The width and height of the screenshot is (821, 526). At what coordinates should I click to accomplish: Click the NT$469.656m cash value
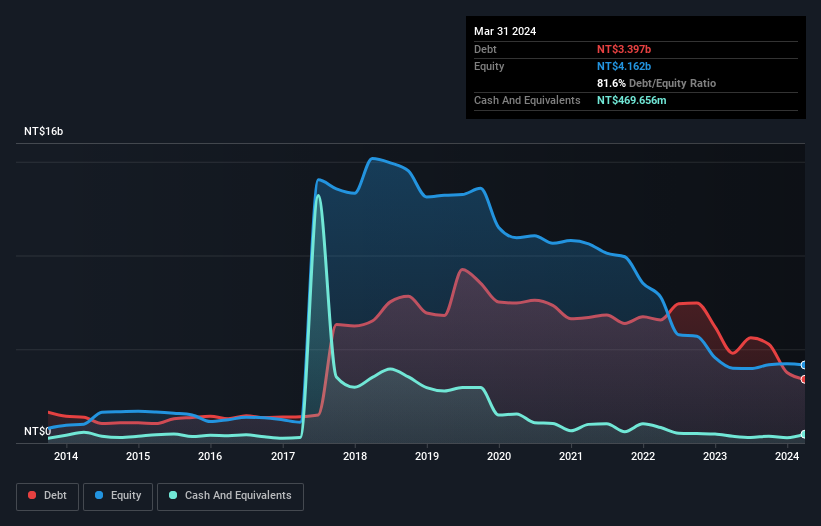631,100
